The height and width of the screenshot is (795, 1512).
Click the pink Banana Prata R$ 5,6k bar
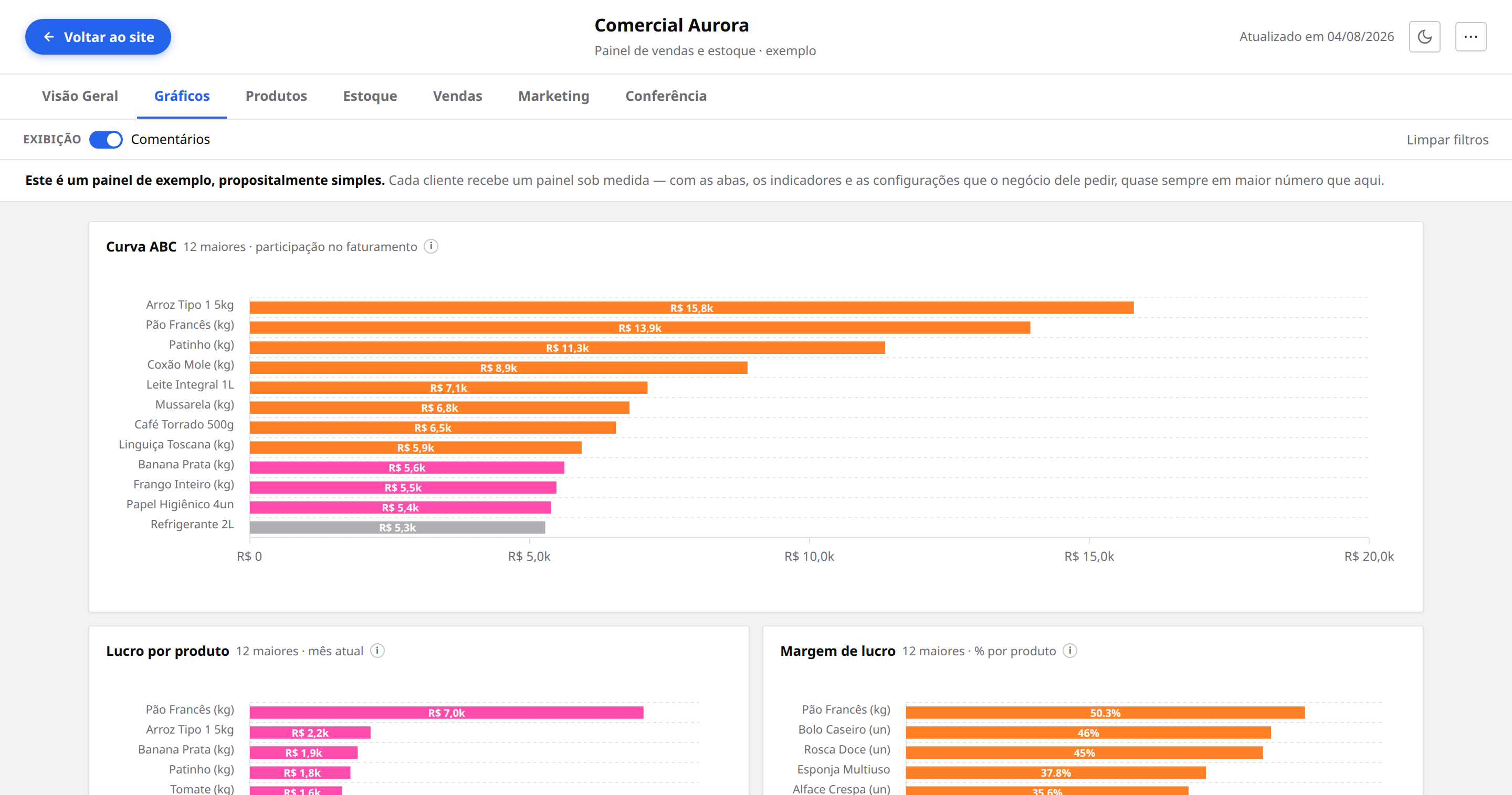coord(407,467)
